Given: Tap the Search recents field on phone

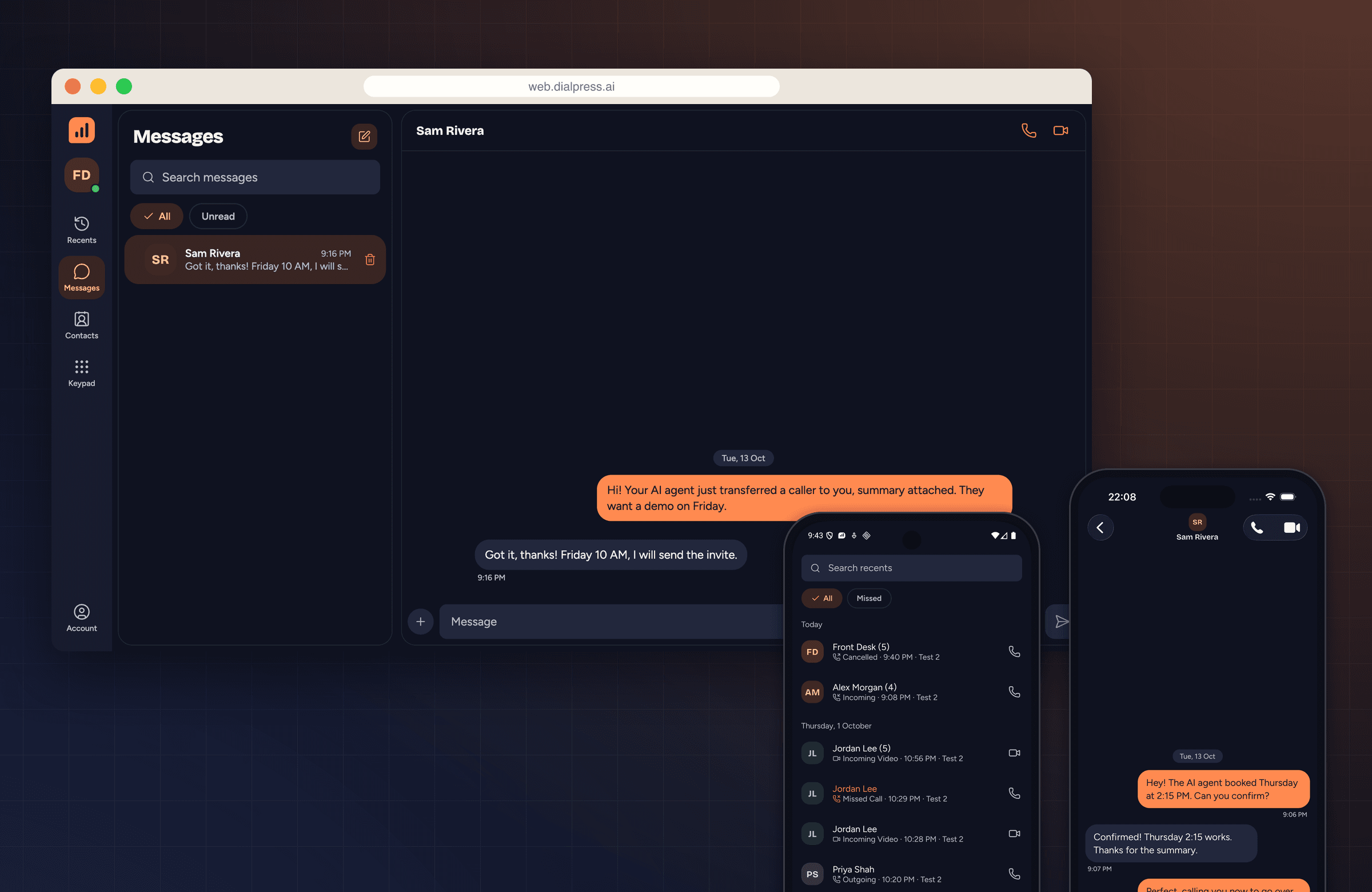Looking at the screenshot, I should click(911, 568).
